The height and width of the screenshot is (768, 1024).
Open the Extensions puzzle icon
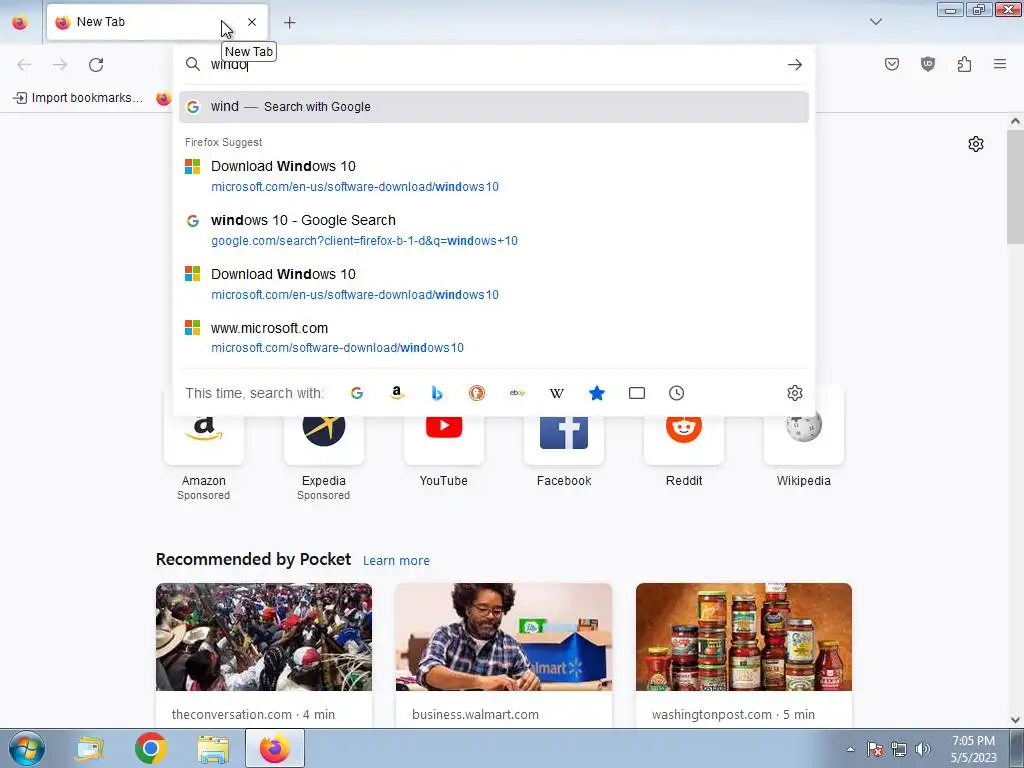pos(964,64)
